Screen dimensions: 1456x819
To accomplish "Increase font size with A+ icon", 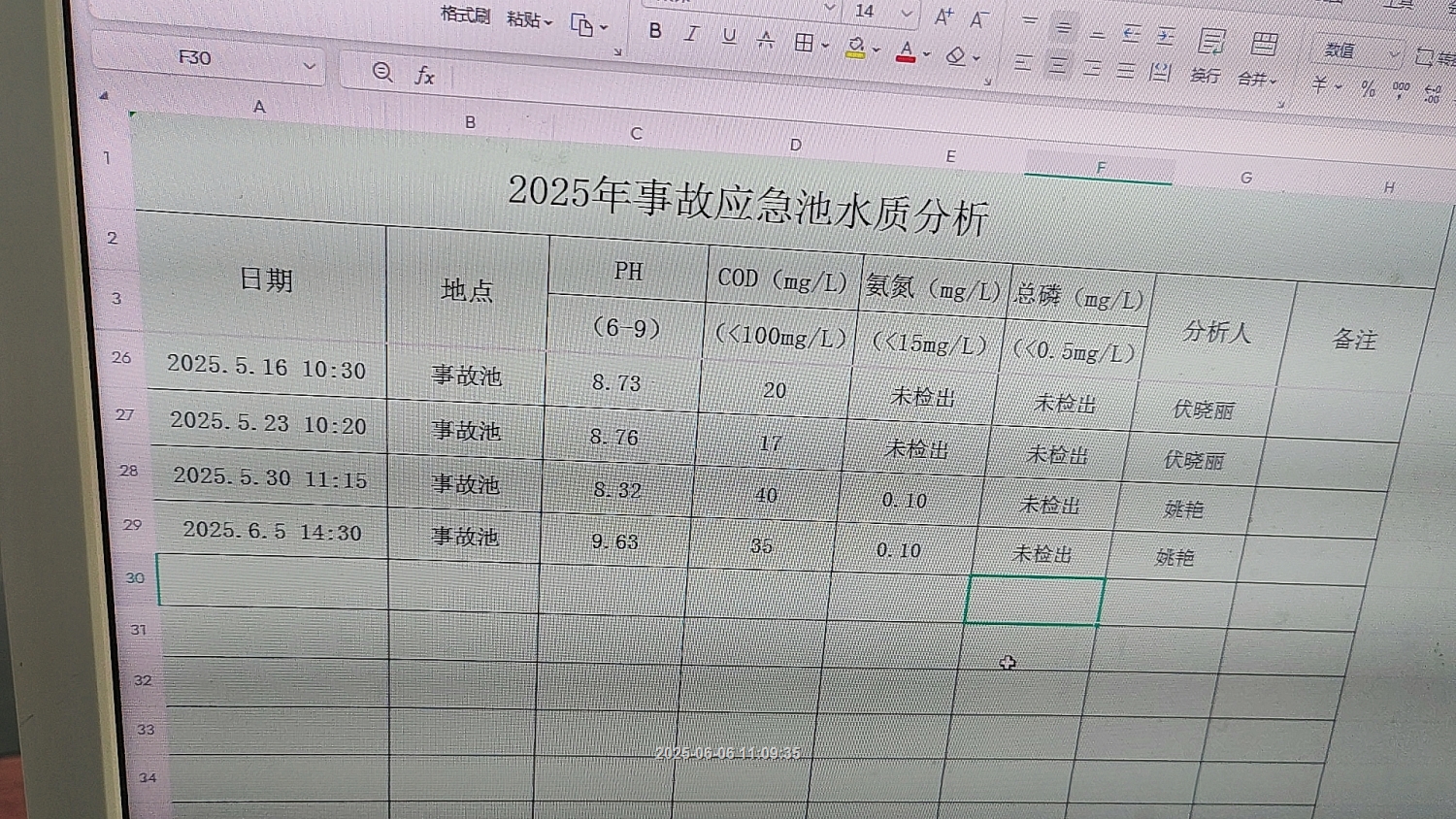I will tap(943, 16).
